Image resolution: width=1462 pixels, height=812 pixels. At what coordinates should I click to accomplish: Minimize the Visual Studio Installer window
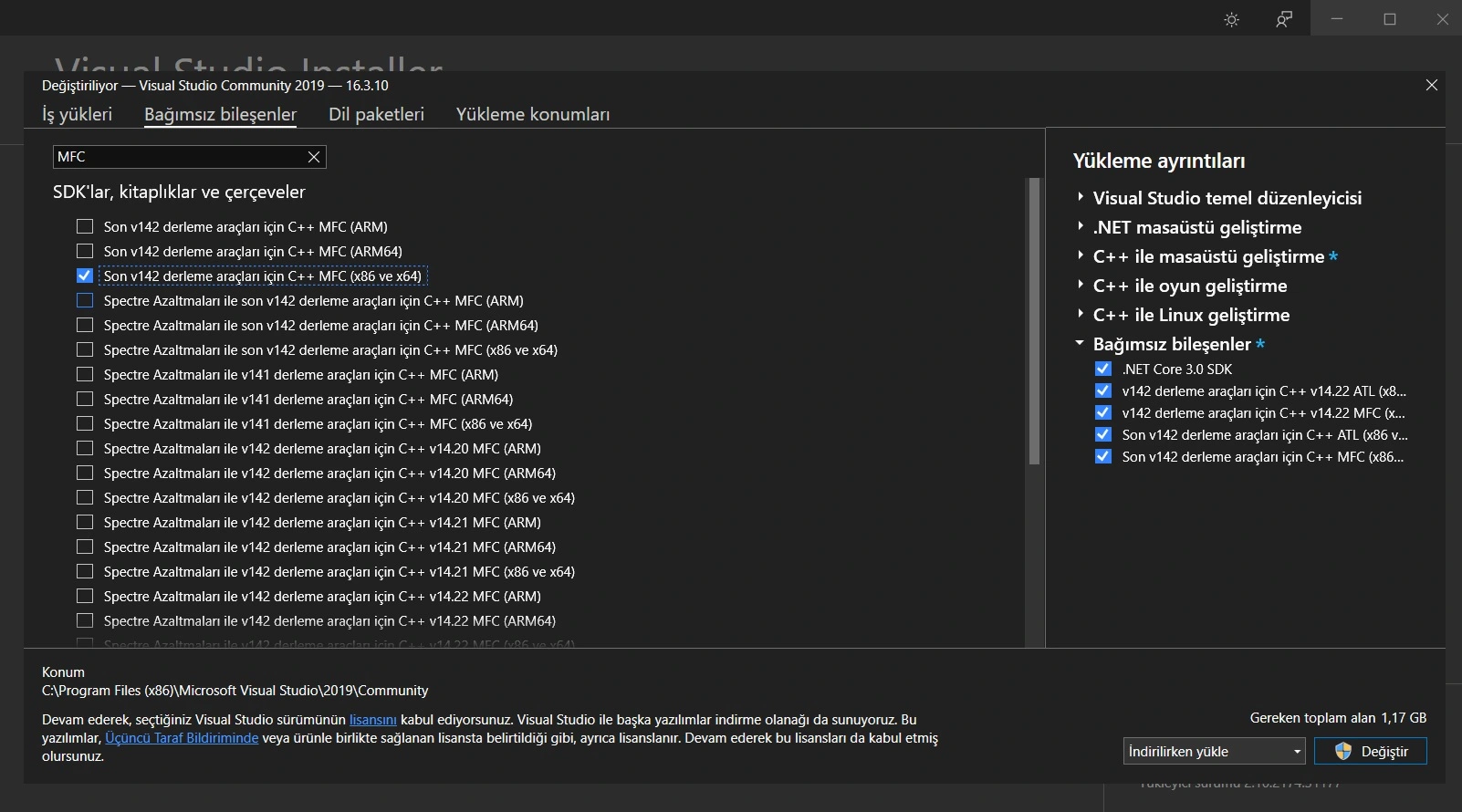click(1337, 18)
